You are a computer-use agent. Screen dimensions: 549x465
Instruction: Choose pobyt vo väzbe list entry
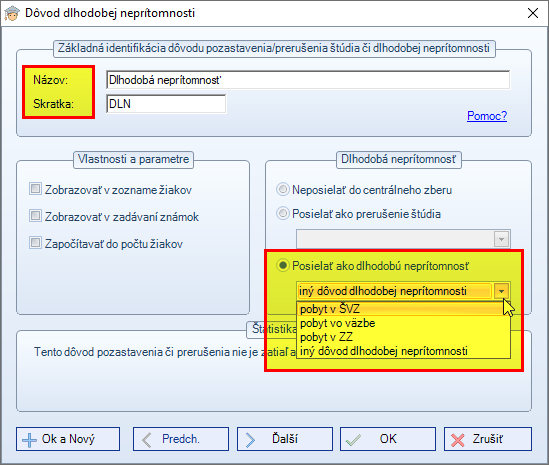point(403,323)
